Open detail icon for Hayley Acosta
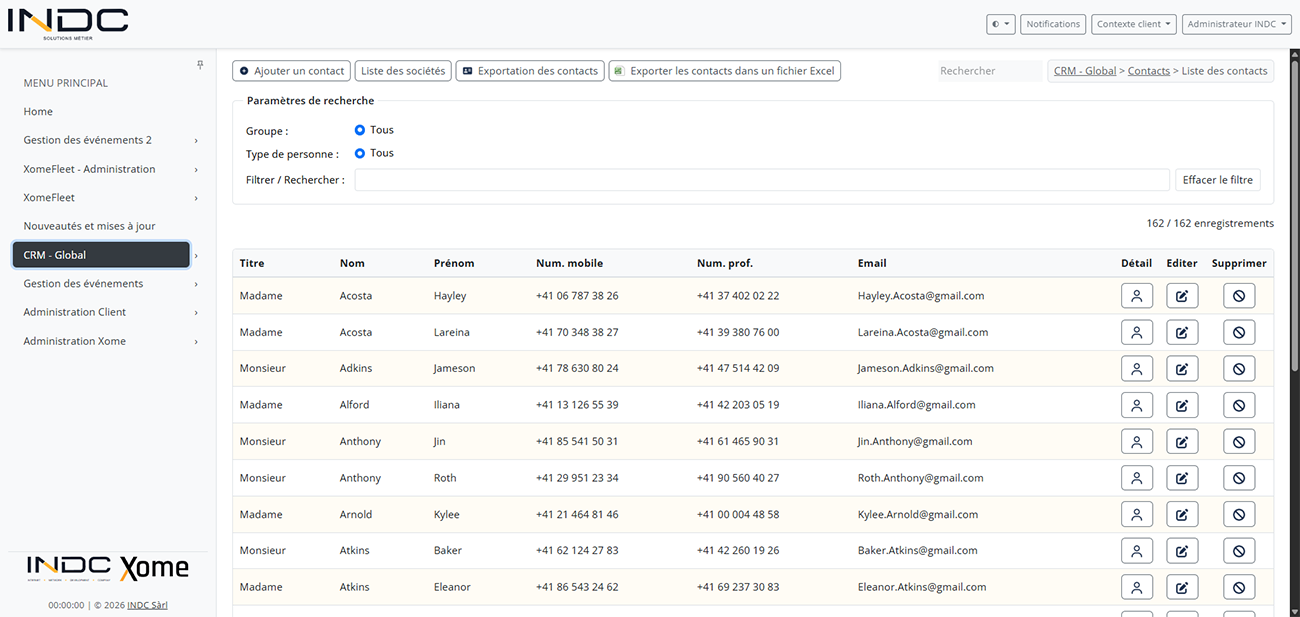 (x=1137, y=296)
